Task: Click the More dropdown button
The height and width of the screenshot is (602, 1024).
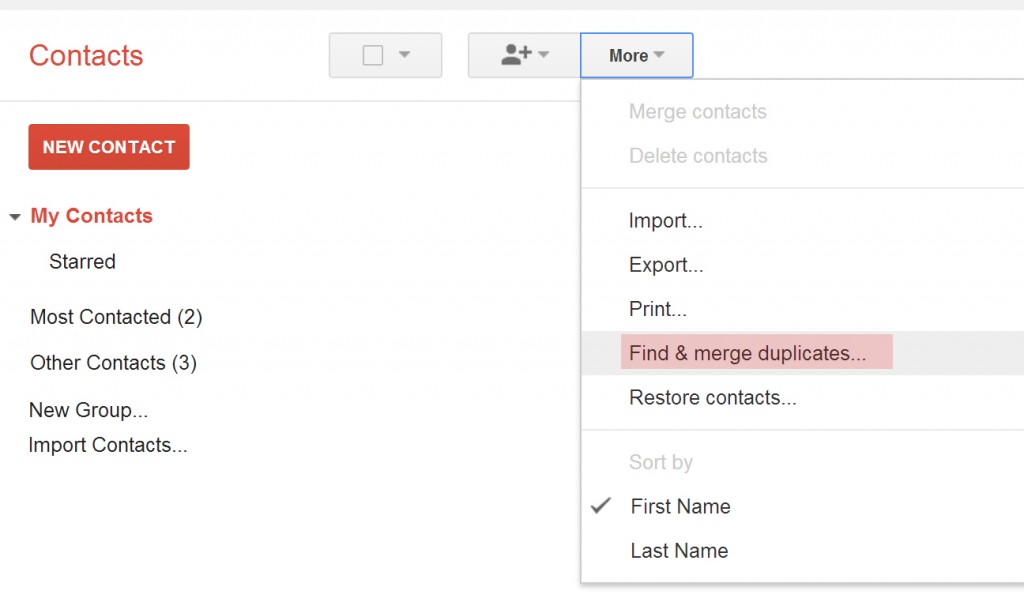Action: [636, 56]
